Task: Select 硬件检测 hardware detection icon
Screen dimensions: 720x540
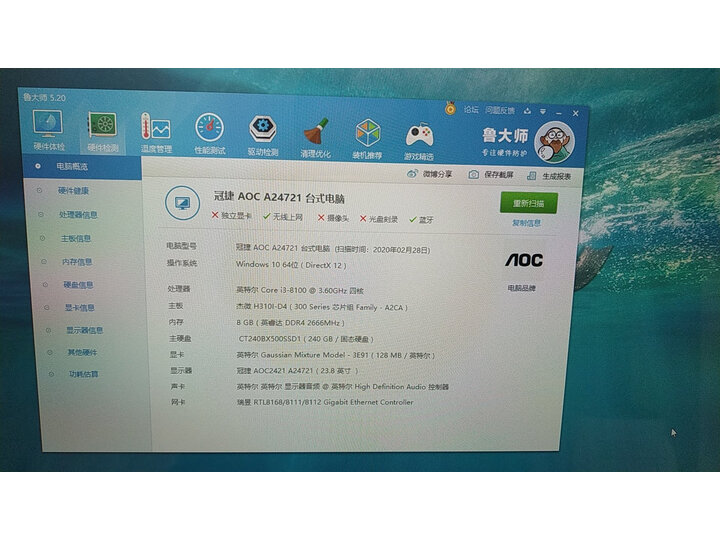Action: (x=103, y=132)
